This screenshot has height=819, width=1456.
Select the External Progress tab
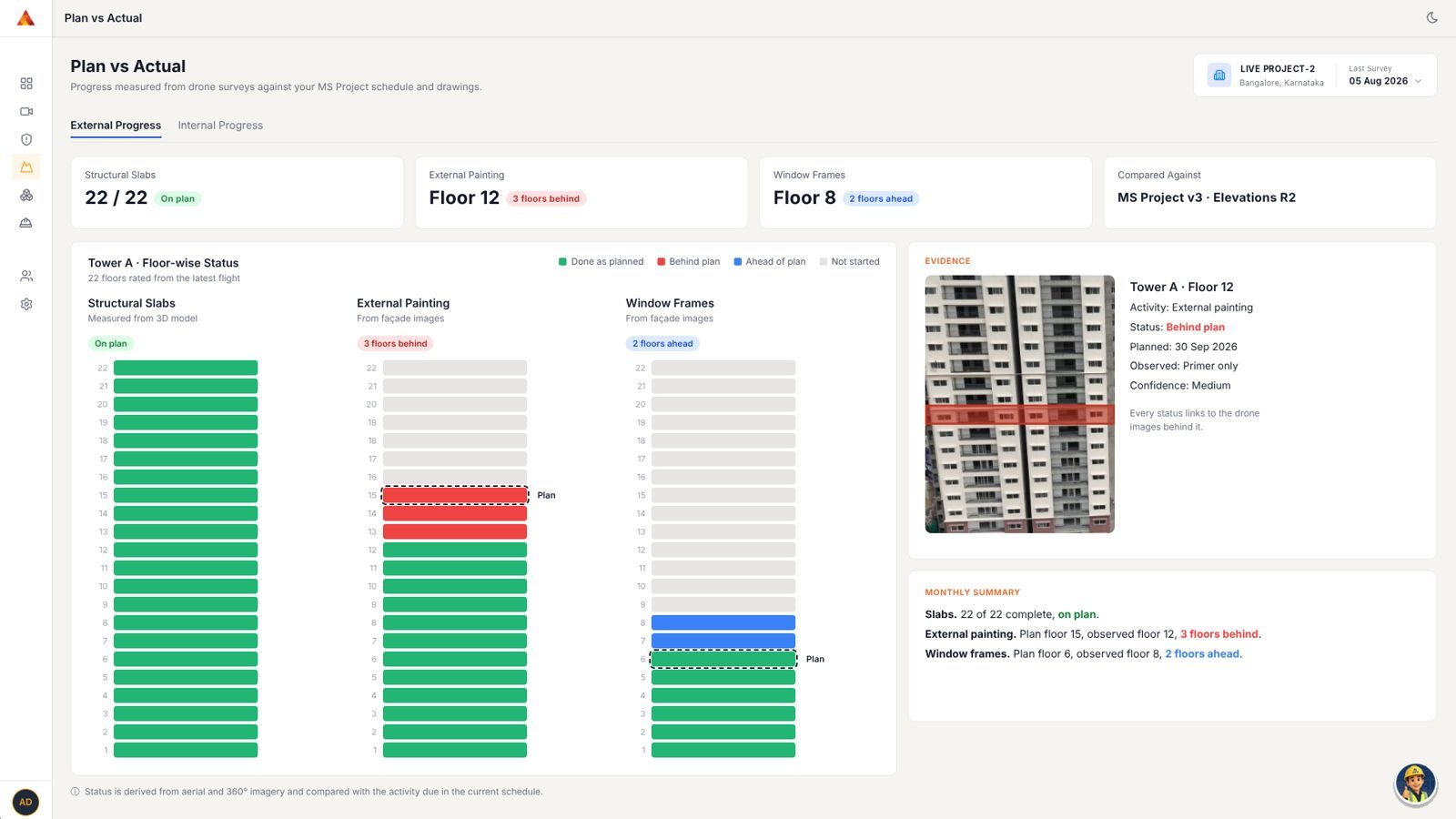[x=116, y=126]
